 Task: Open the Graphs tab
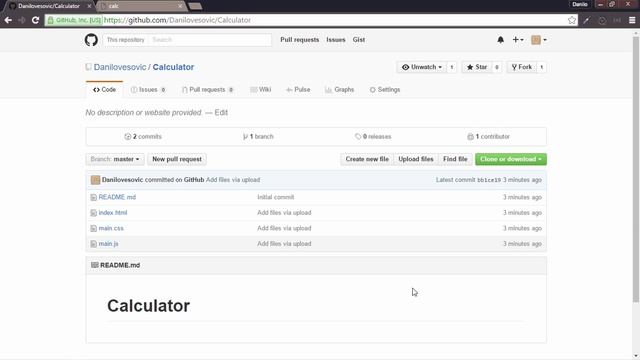click(339, 90)
